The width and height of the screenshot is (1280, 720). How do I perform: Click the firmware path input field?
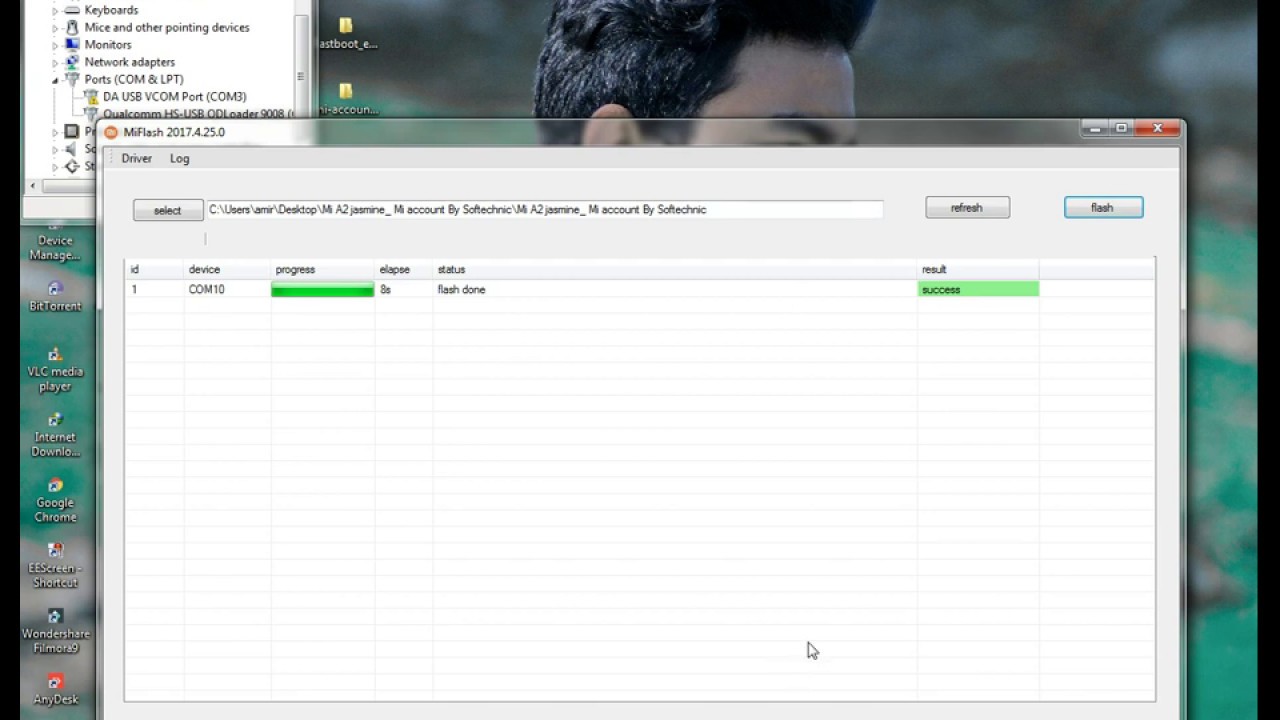pyautogui.click(x=544, y=210)
